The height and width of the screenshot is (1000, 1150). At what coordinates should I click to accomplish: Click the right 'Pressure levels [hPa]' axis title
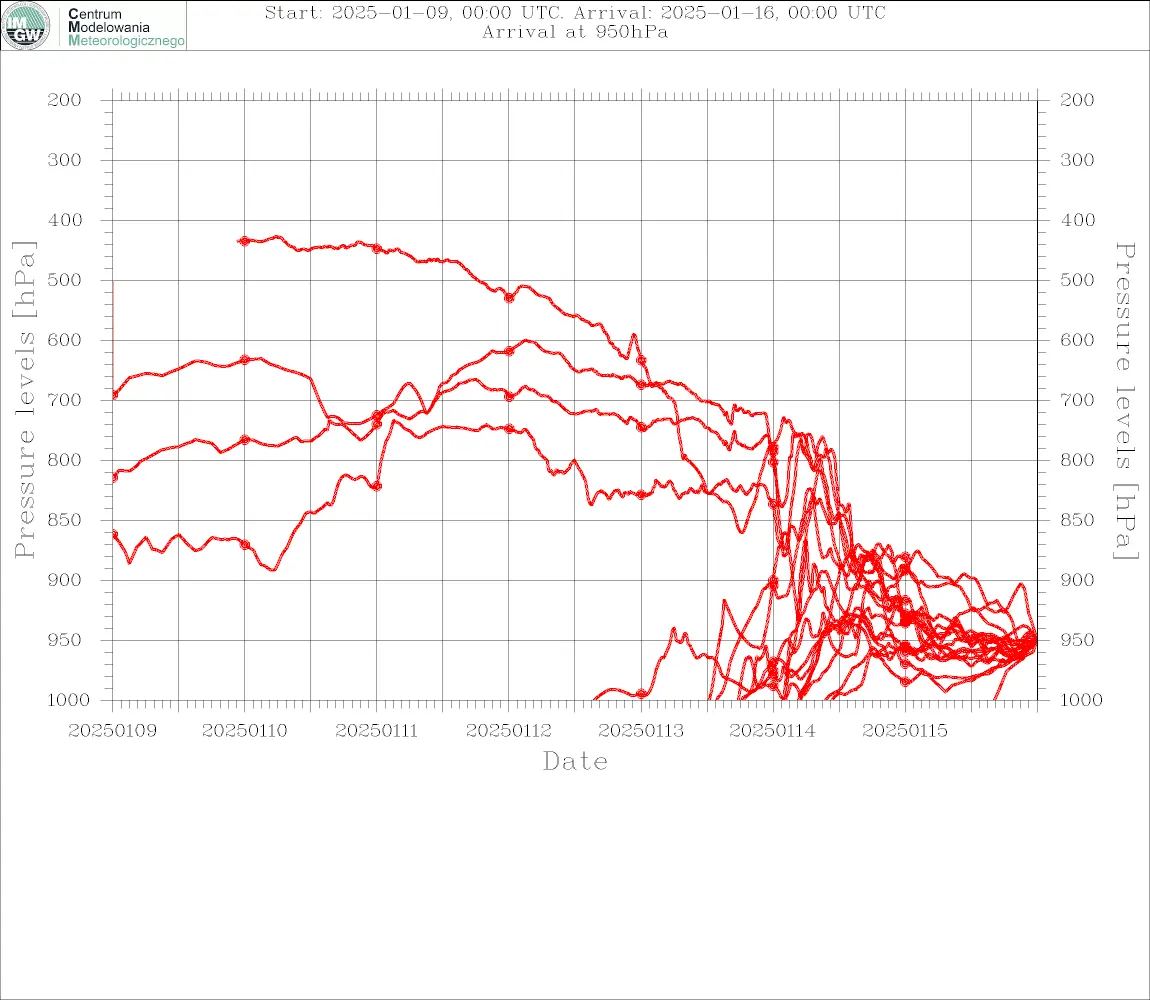[x=1126, y=401]
